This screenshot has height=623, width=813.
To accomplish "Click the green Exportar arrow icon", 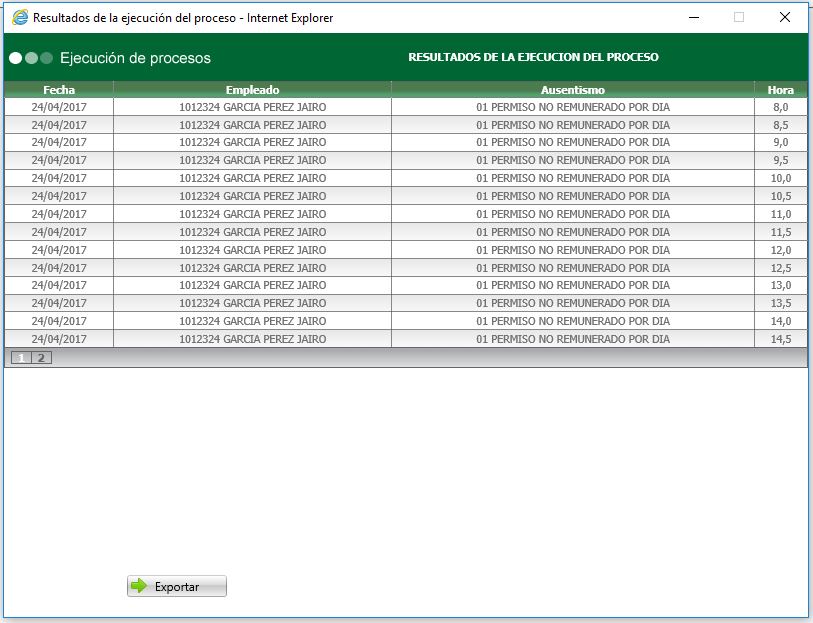I will coord(137,585).
